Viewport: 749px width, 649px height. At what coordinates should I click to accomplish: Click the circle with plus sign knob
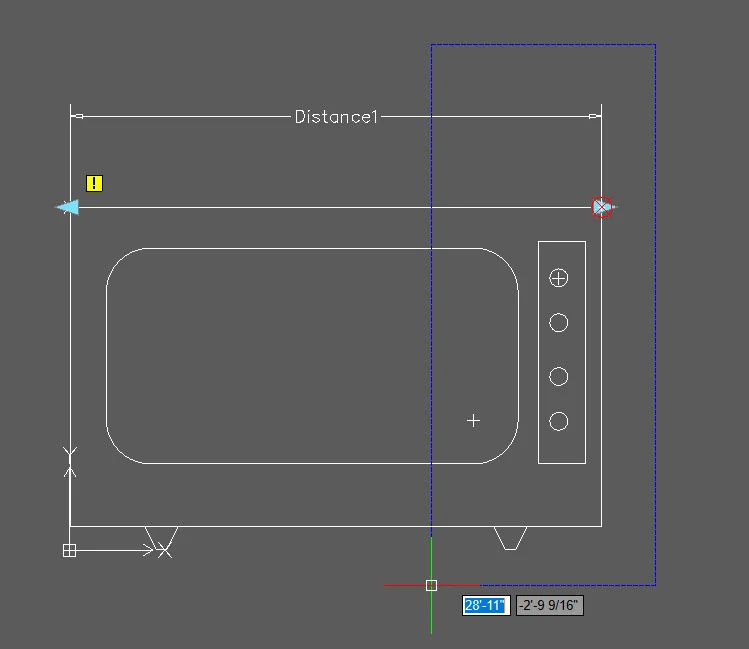[559, 278]
